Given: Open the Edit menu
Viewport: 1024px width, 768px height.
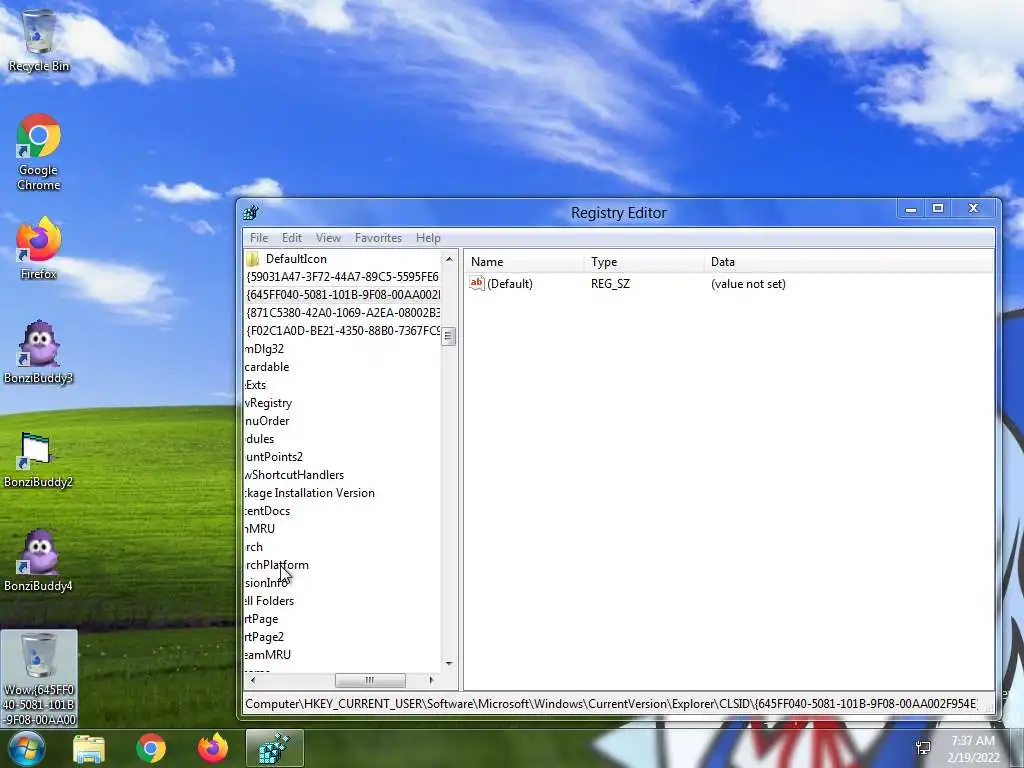Looking at the screenshot, I should tap(292, 238).
